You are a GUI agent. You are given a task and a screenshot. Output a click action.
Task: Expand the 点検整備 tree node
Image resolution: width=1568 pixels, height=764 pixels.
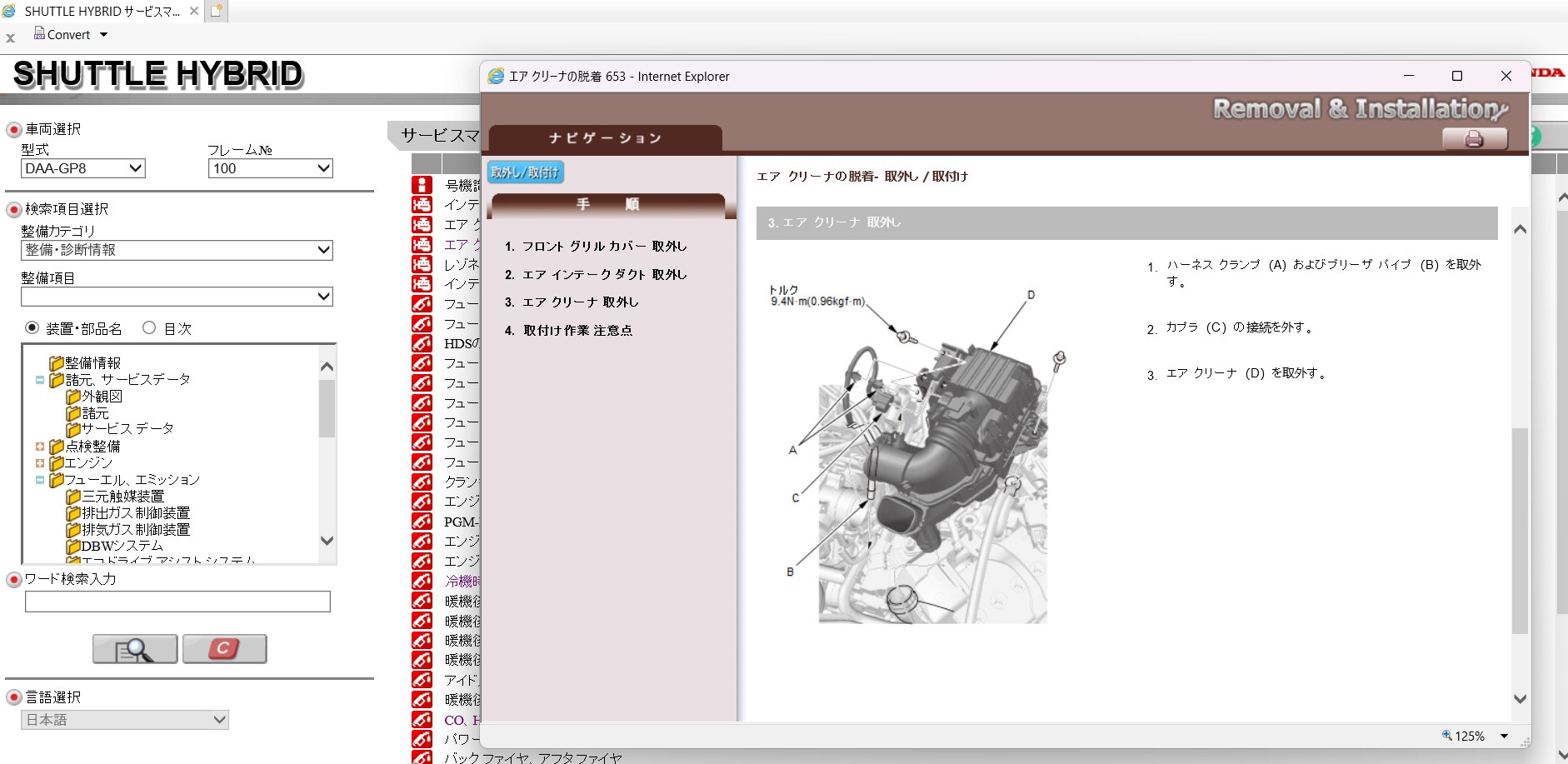pyautogui.click(x=40, y=447)
